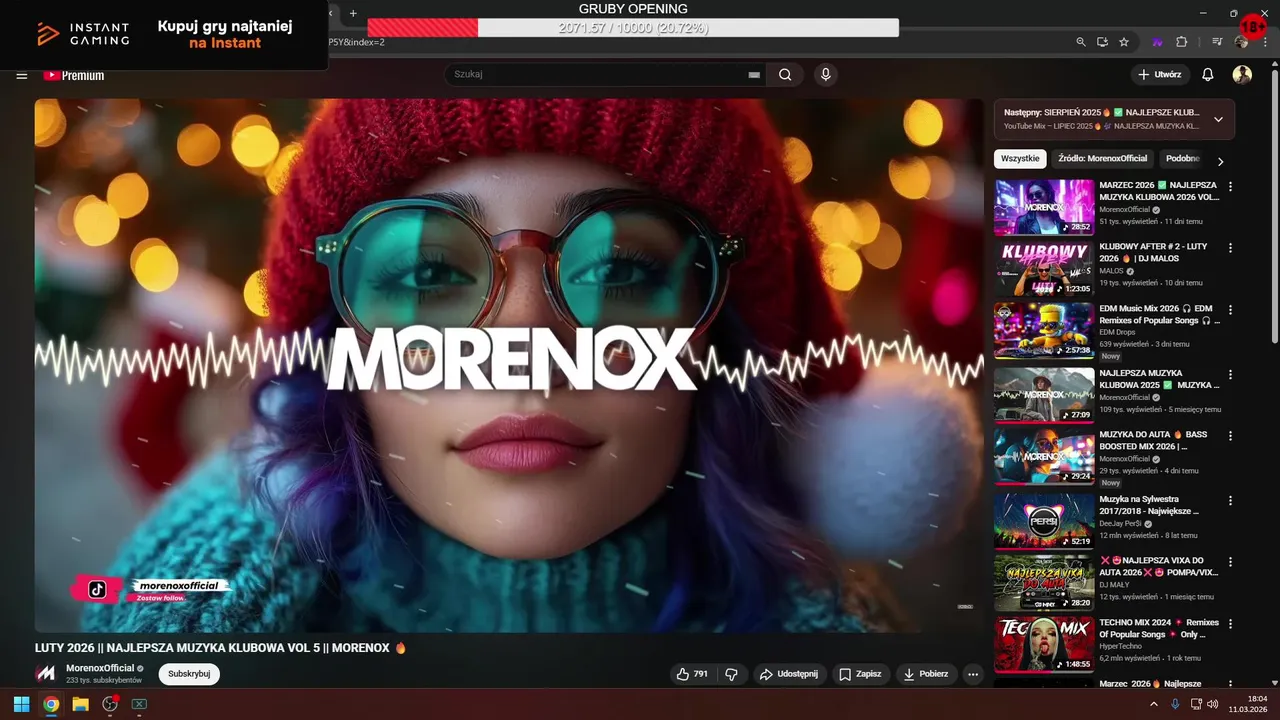This screenshot has width=1280, height=720.
Task: Open the YouTube guide hamburger menu
Action: tap(21, 75)
